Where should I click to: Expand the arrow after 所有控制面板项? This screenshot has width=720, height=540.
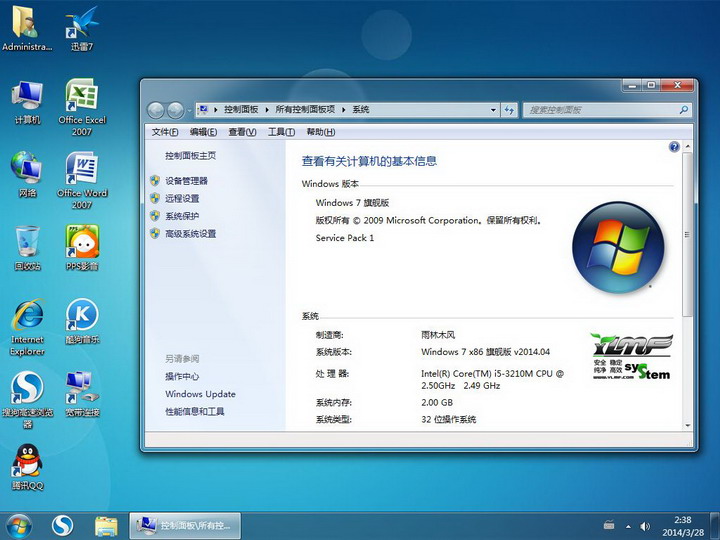[x=343, y=110]
